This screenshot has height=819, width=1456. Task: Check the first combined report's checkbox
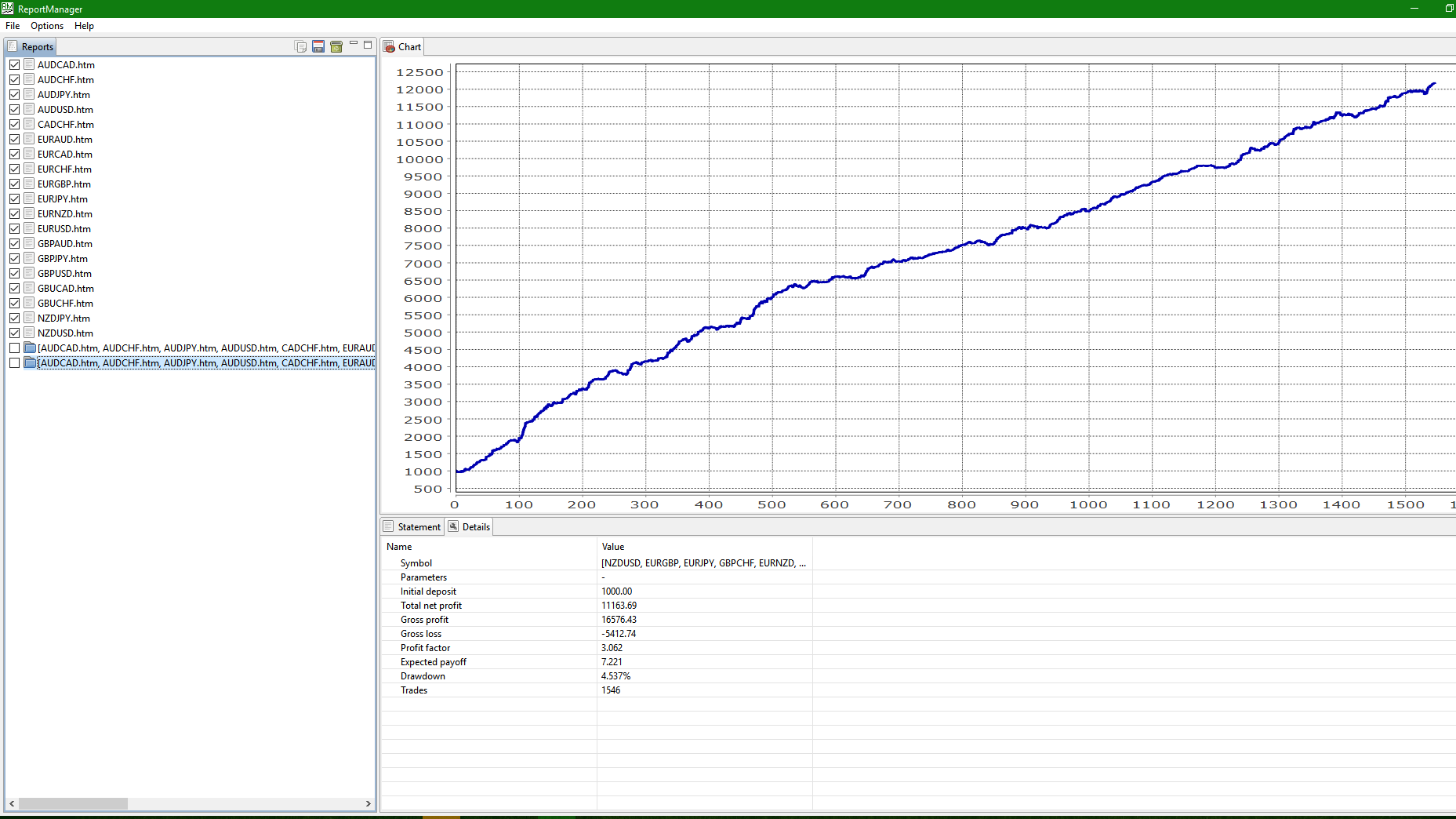(15, 348)
